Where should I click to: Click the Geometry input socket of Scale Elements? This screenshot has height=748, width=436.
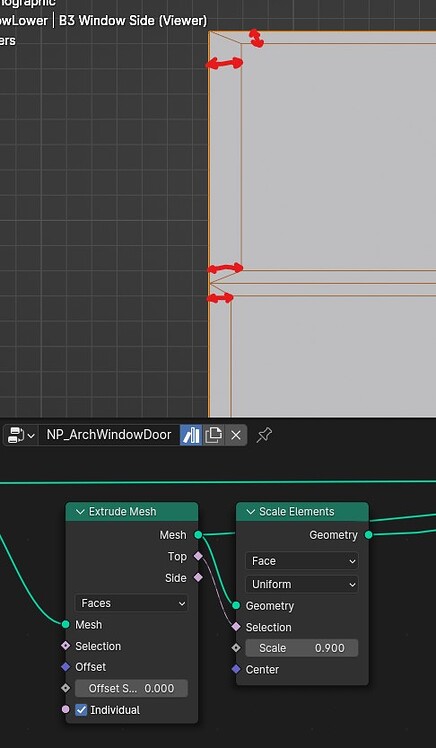(x=236, y=606)
